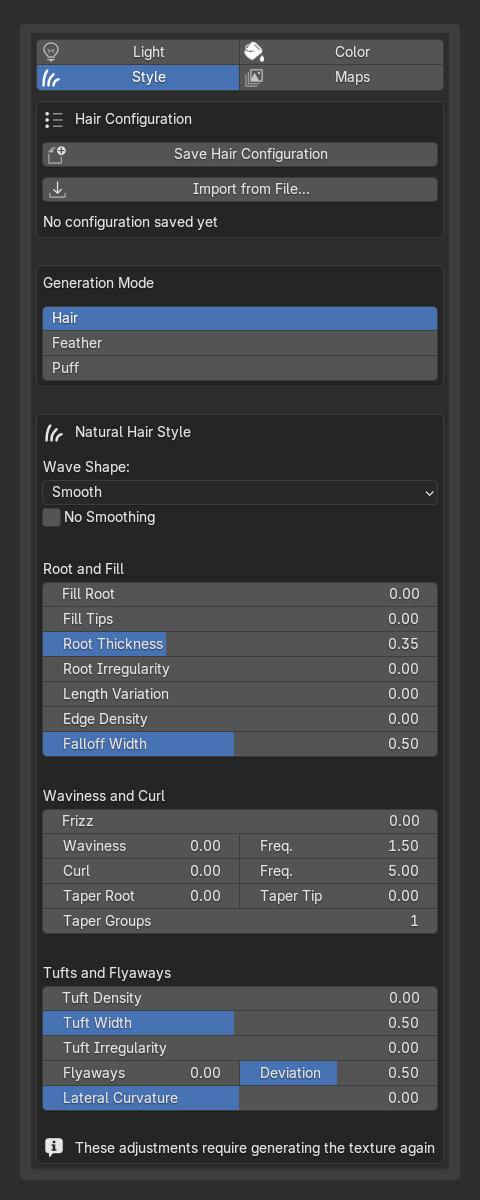Click the import arrow icon on Import from File
The height and width of the screenshot is (1200, 480).
[56, 189]
